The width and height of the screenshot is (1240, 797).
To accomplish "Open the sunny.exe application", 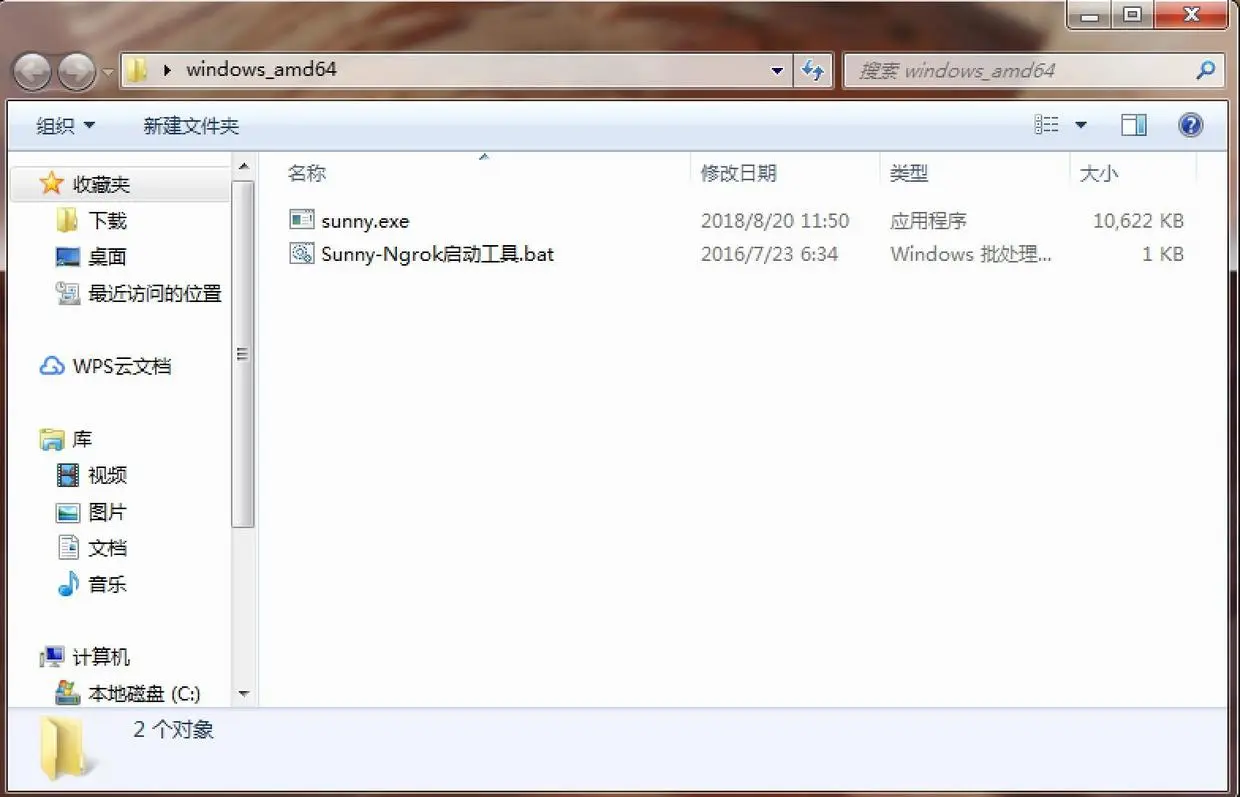I will click(364, 220).
